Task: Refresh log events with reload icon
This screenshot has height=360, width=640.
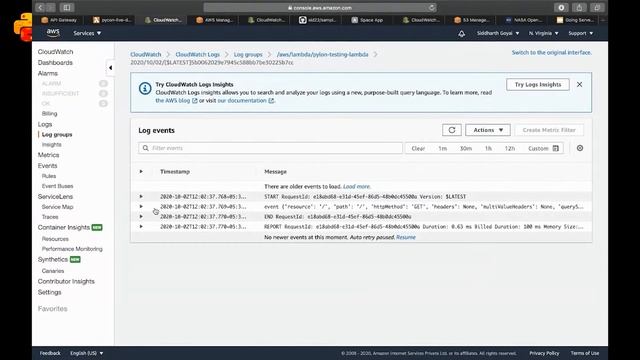Action: point(452,130)
